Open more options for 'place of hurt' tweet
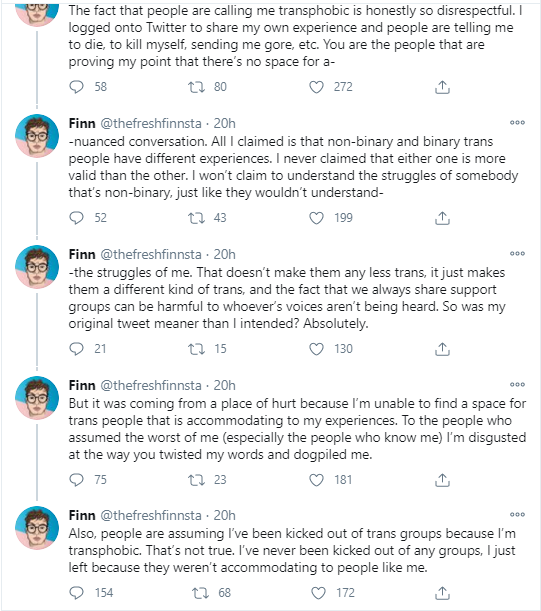 coord(517,385)
